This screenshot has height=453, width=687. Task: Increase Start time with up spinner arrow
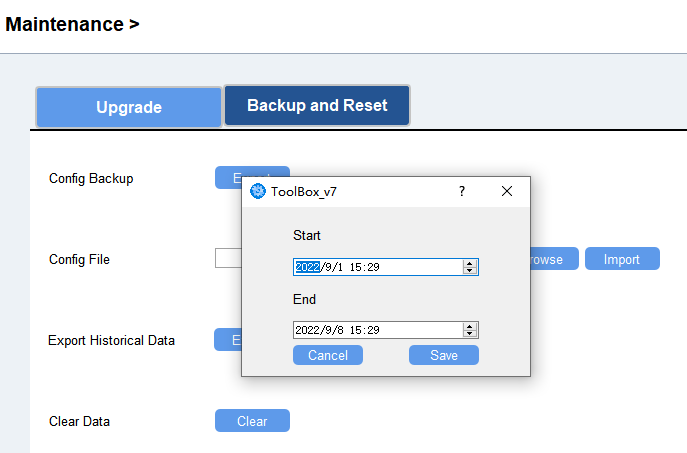[469, 263]
